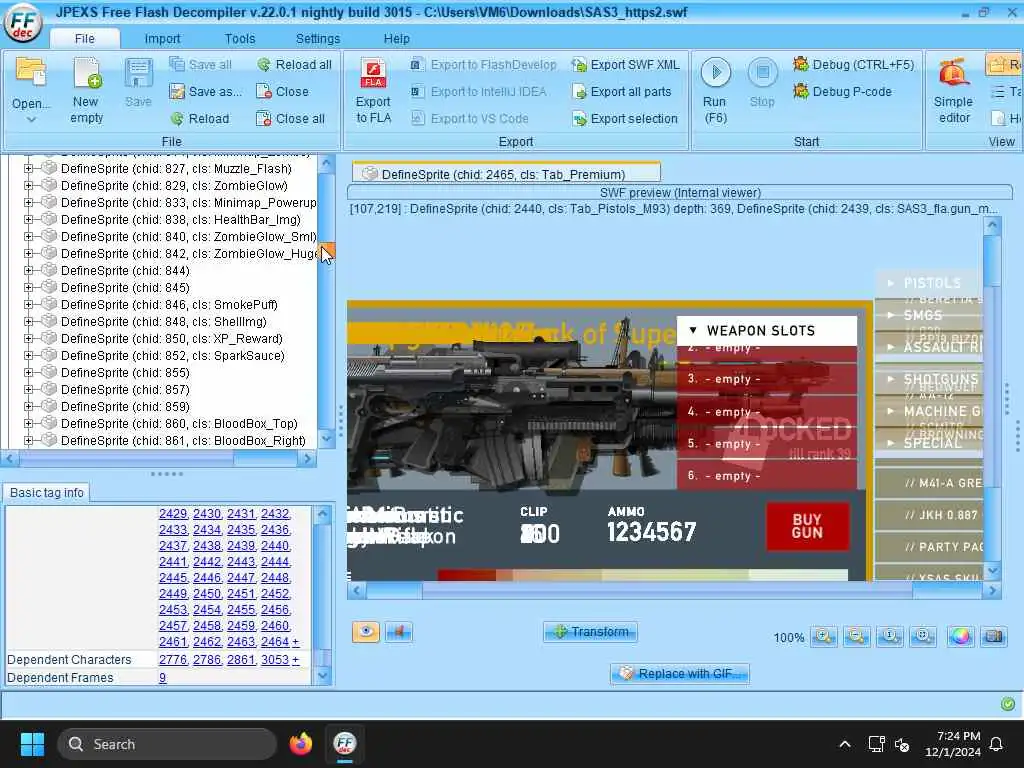
Task: Click Export selection
Action: 625,119
